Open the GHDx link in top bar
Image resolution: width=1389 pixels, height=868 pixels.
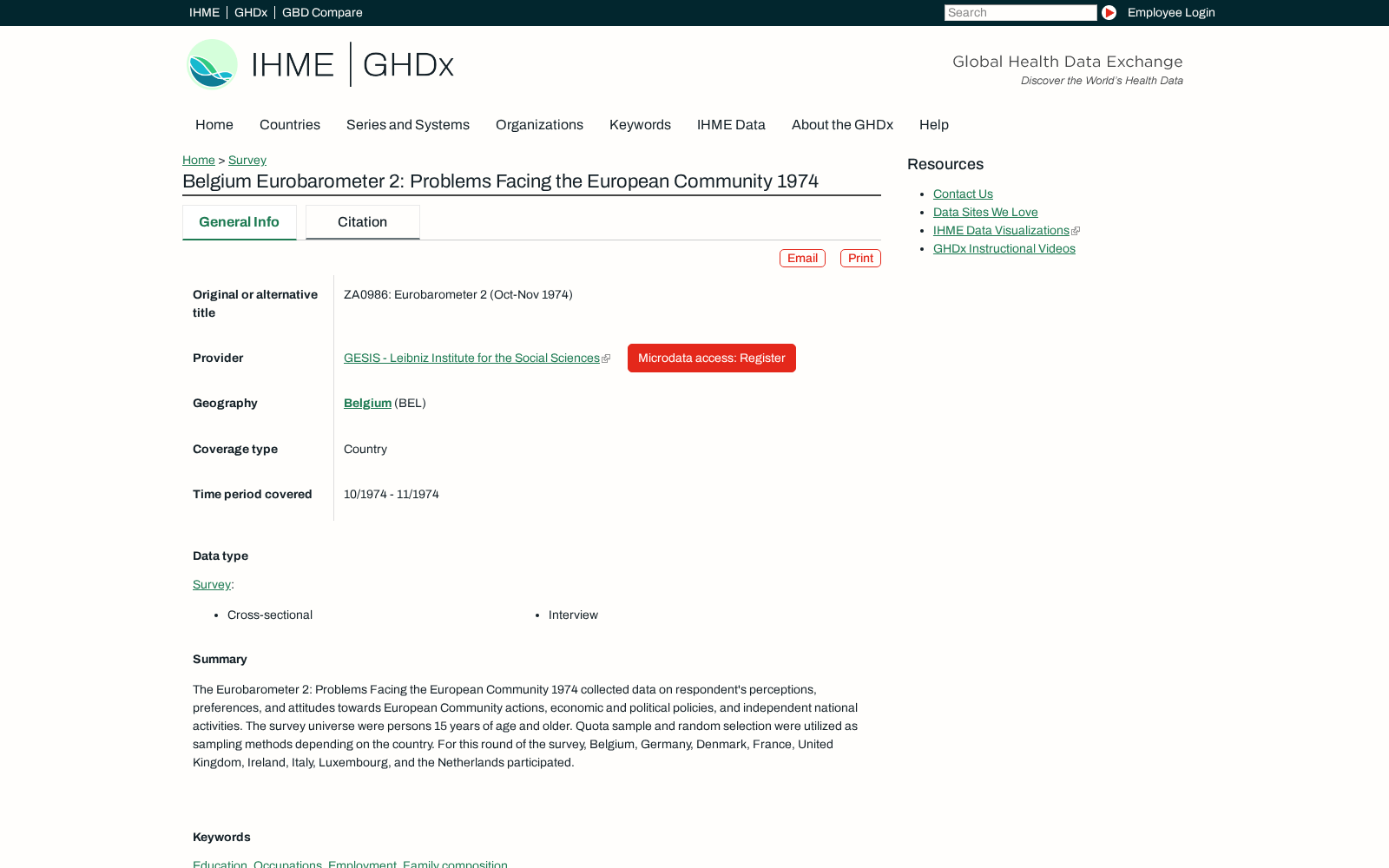pos(251,12)
